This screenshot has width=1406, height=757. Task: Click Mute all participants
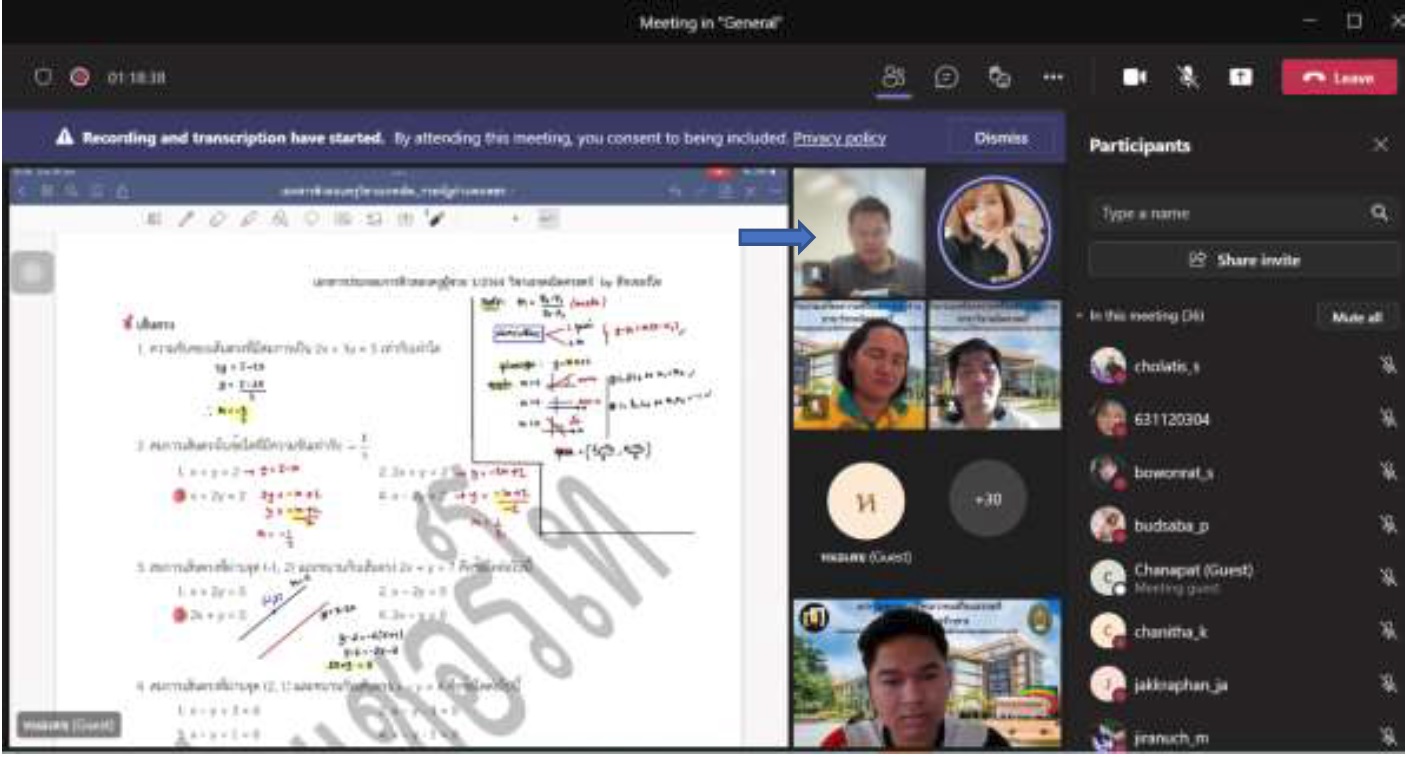pyautogui.click(x=1356, y=317)
